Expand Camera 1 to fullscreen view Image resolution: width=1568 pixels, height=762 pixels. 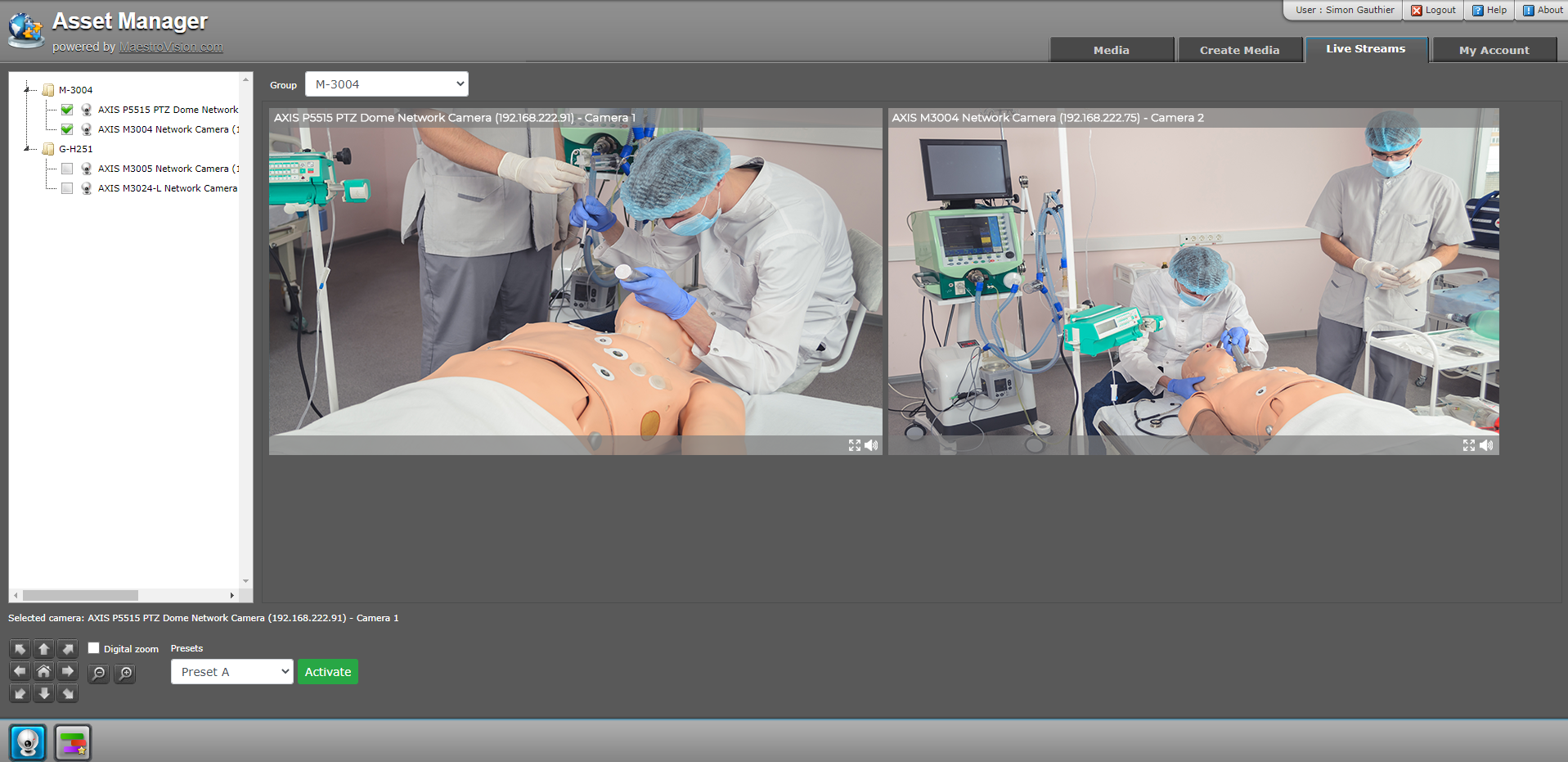853,445
